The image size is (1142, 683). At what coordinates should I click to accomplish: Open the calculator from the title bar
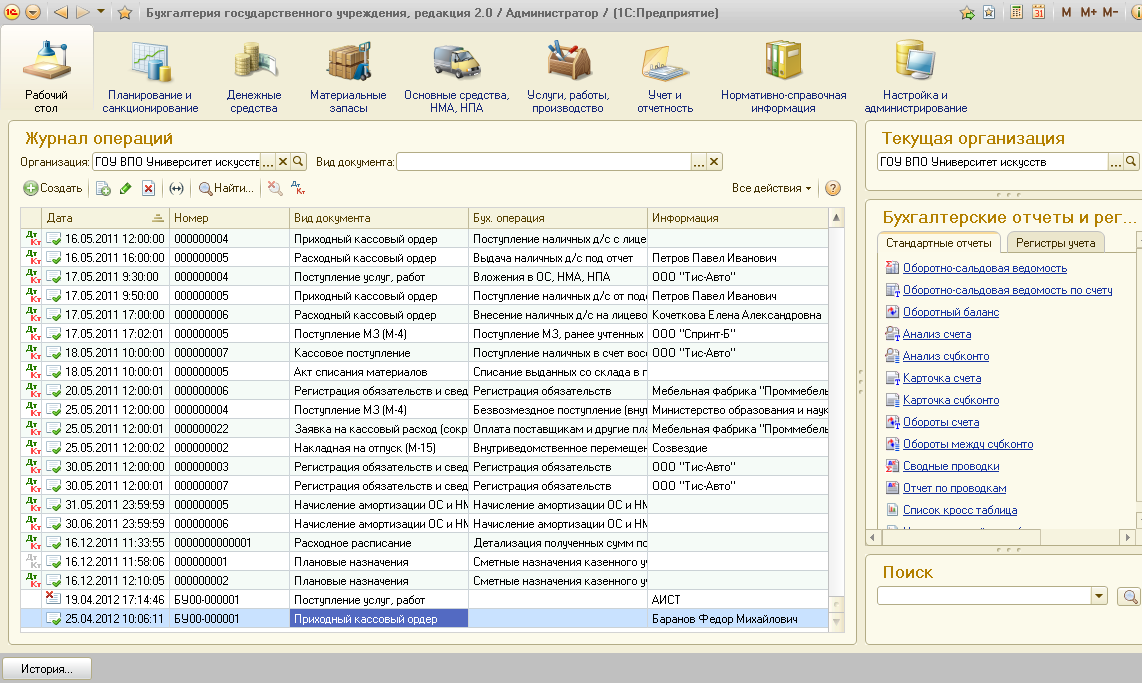point(1017,13)
